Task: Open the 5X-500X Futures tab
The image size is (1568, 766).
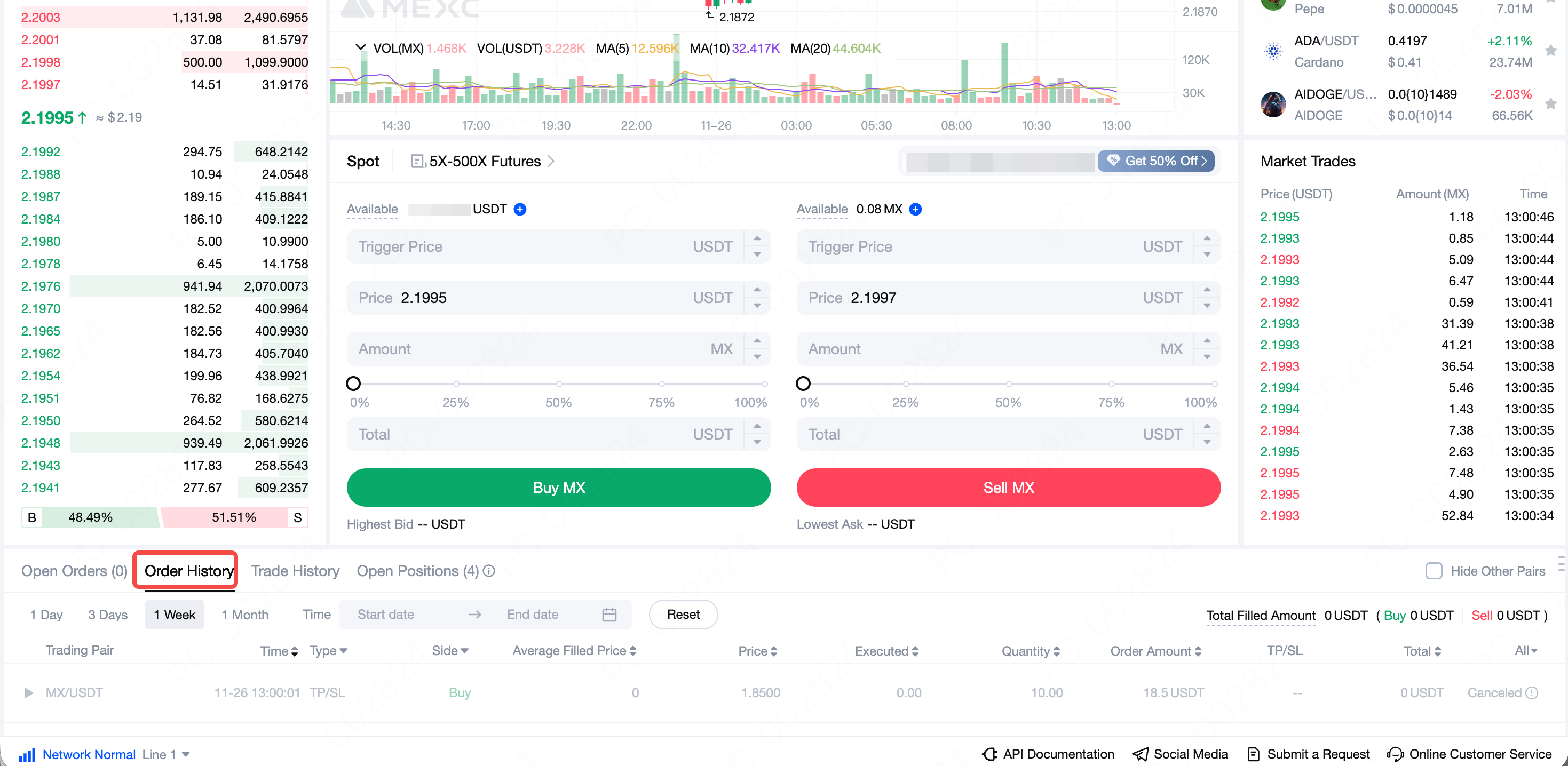Action: (x=484, y=161)
